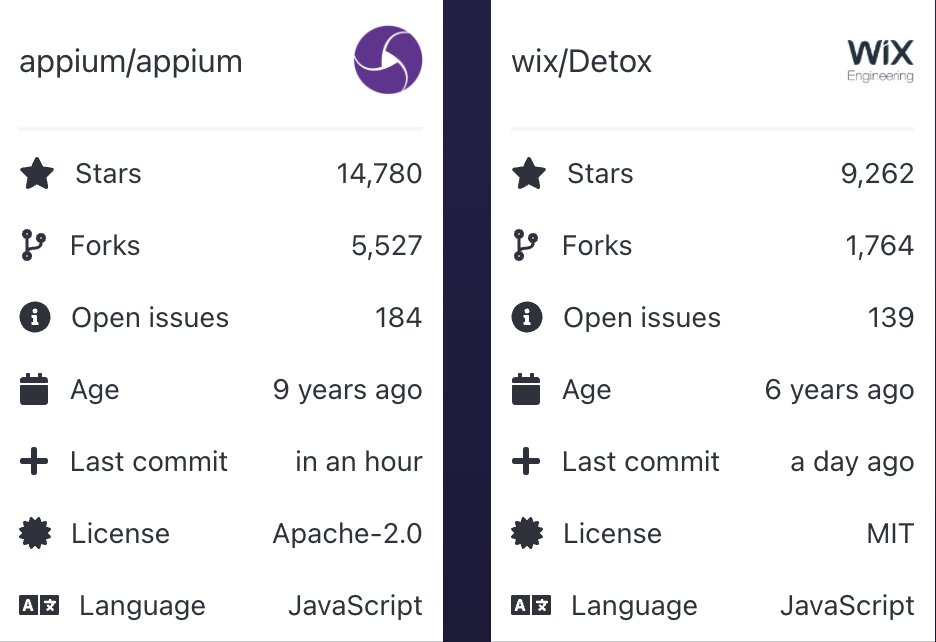Screen dimensions: 936x642
Task: Click the Language label in appium card
Action: coord(142,607)
